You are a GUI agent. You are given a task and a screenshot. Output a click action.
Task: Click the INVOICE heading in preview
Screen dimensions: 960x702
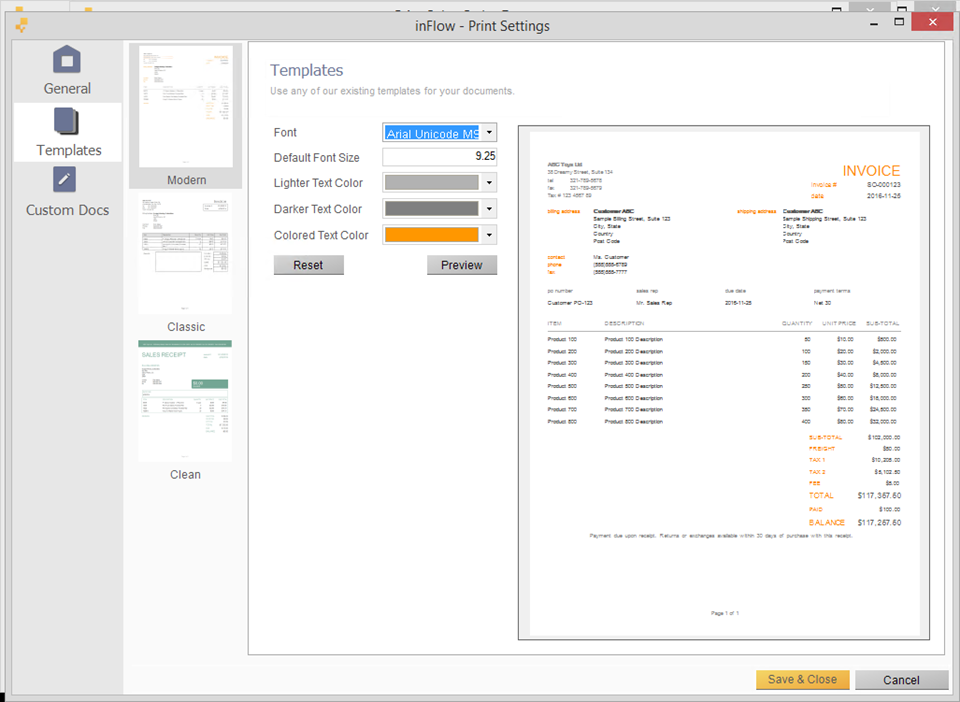(871, 171)
